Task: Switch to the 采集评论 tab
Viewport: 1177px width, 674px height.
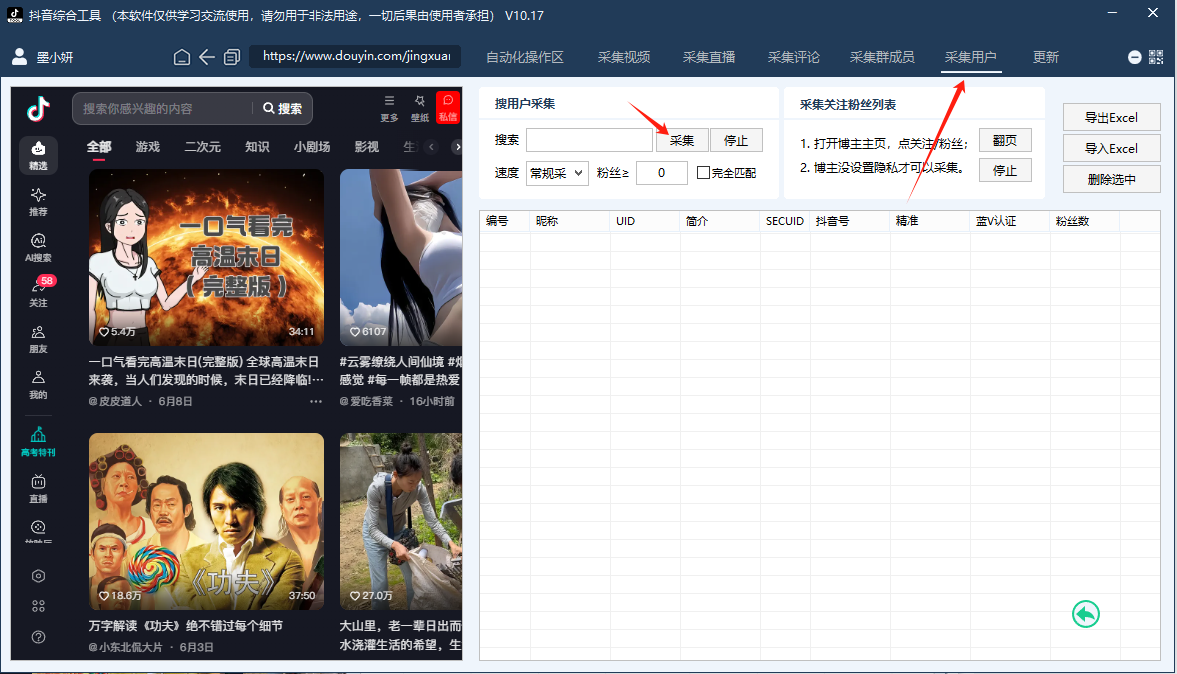Action: [793, 58]
